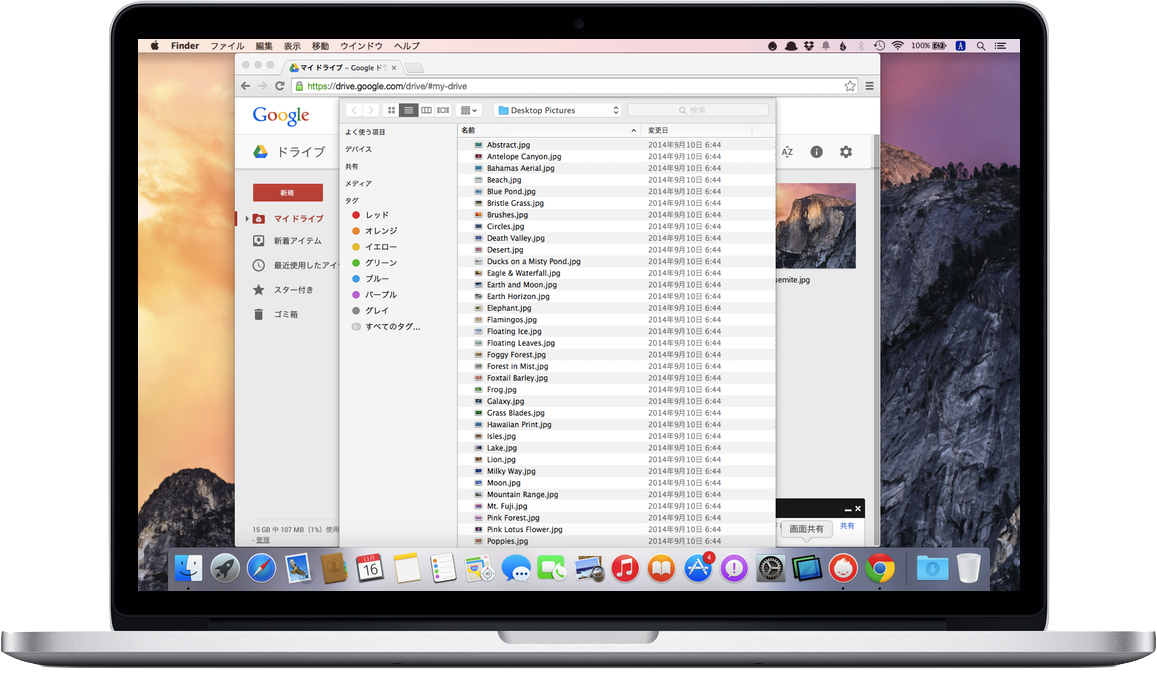
Task: Open App Store icon with badge
Action: (x=697, y=568)
